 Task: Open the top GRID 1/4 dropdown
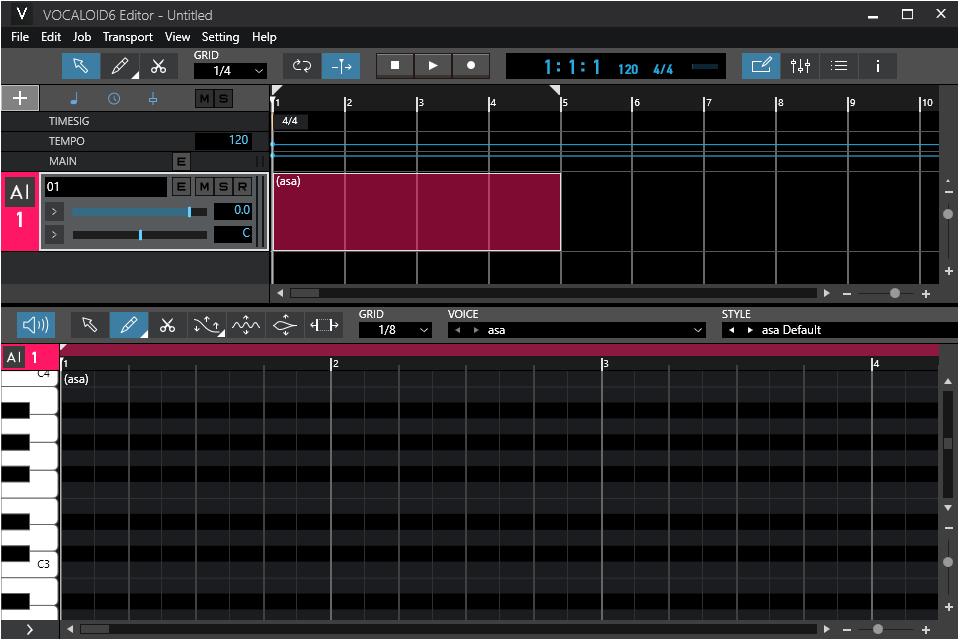[x=230, y=71]
